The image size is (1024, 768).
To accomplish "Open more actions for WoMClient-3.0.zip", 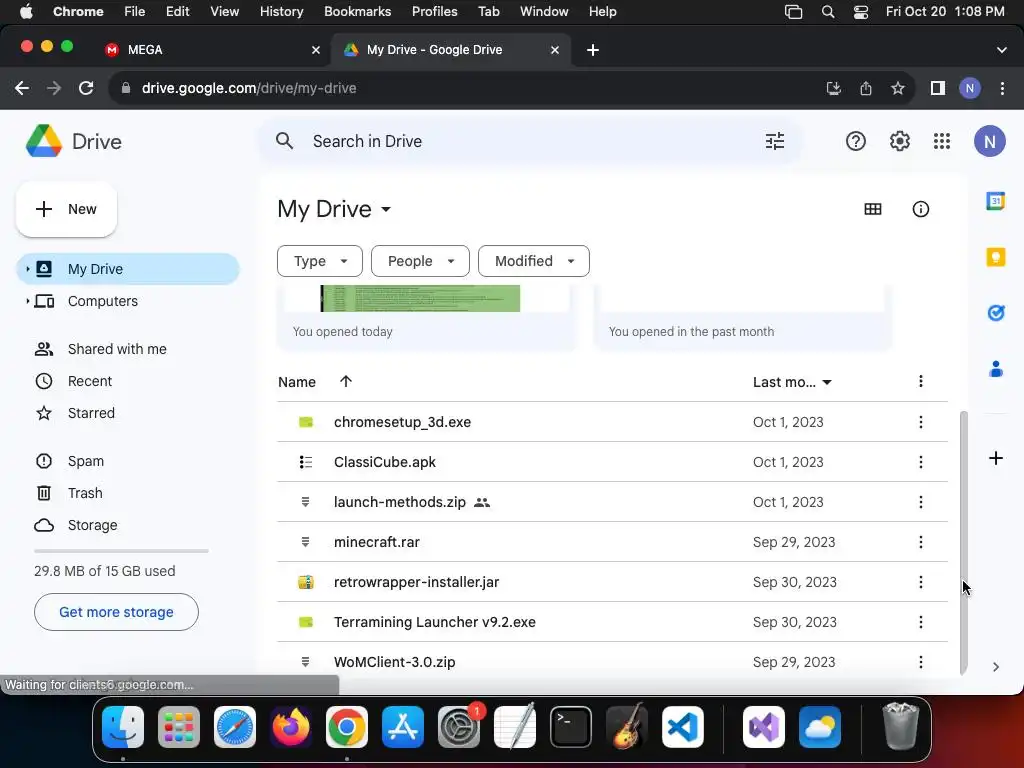I will [x=920, y=662].
